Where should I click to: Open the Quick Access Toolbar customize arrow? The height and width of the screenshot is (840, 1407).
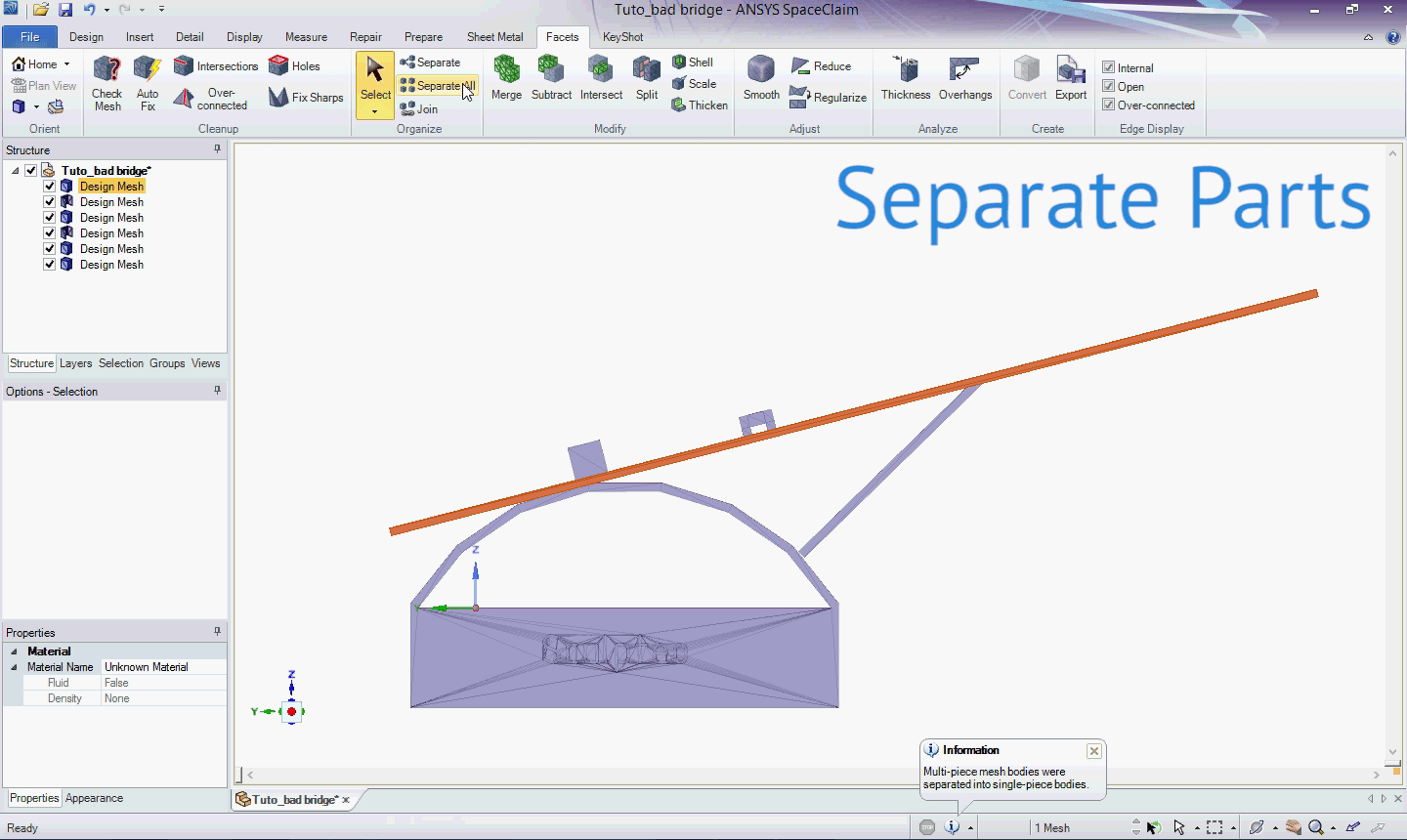point(161,10)
